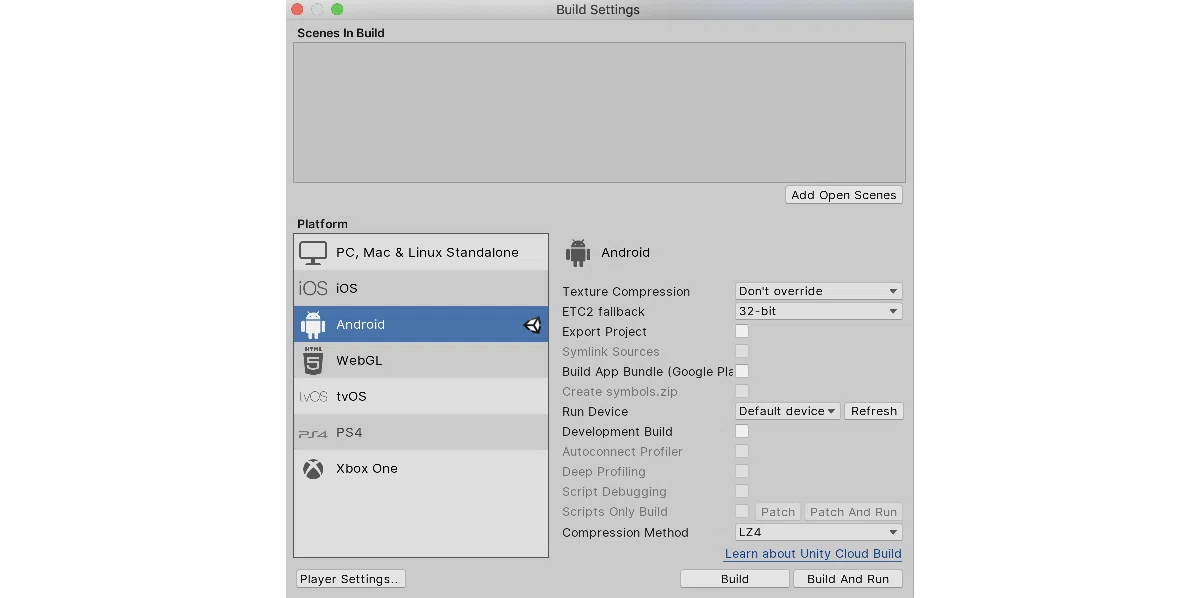Click the Android heading text in settings pane
The height and width of the screenshot is (598, 1200).
pos(625,253)
